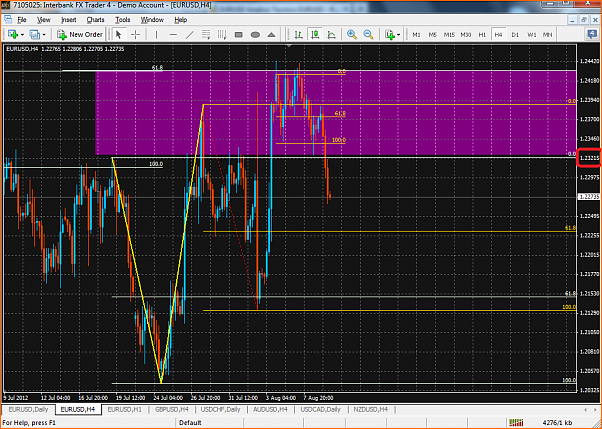Zoom out of the chart
Image resolution: width=602 pixels, height=429 pixels.
coord(368,35)
